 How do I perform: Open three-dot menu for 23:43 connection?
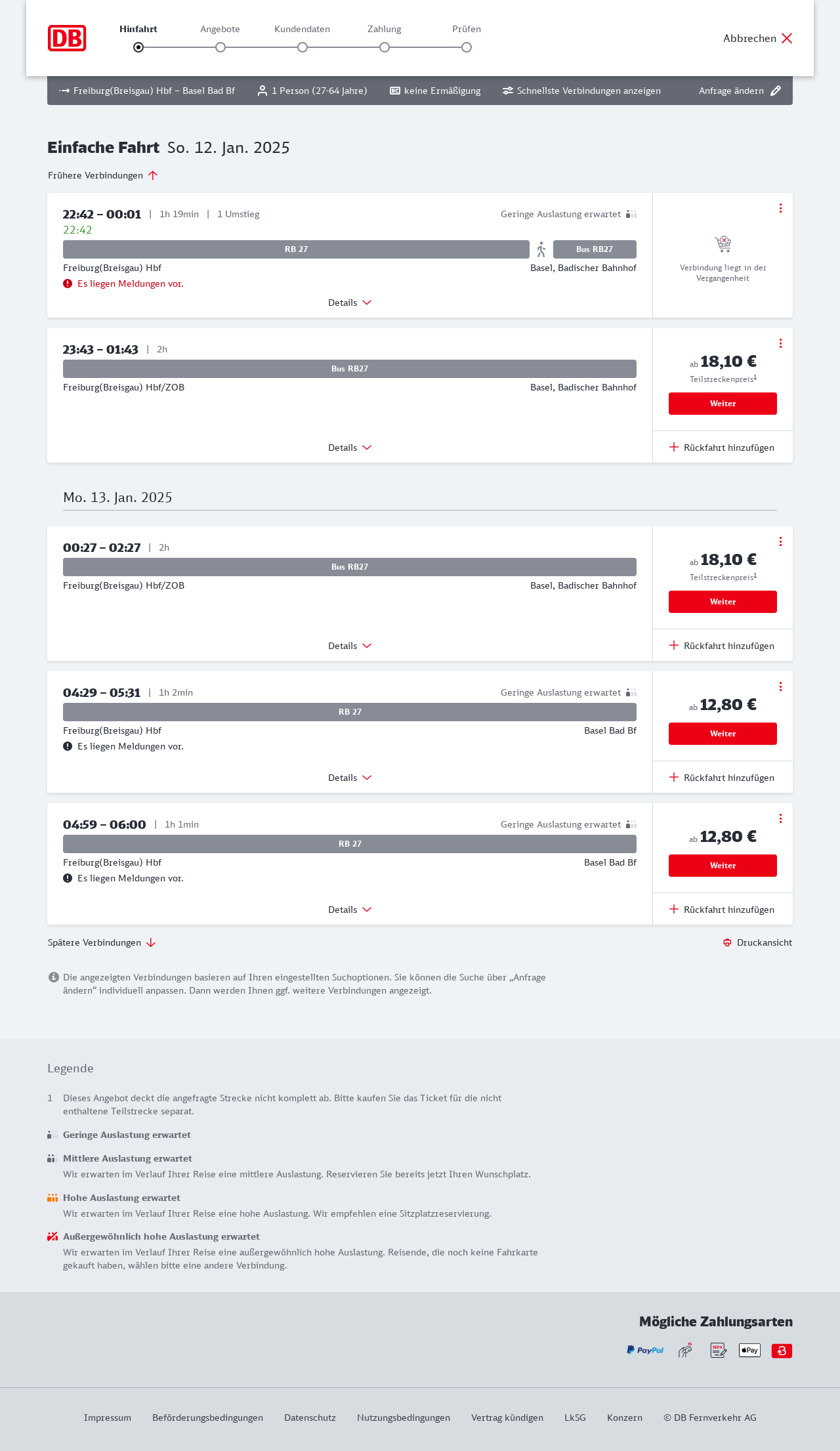point(780,343)
